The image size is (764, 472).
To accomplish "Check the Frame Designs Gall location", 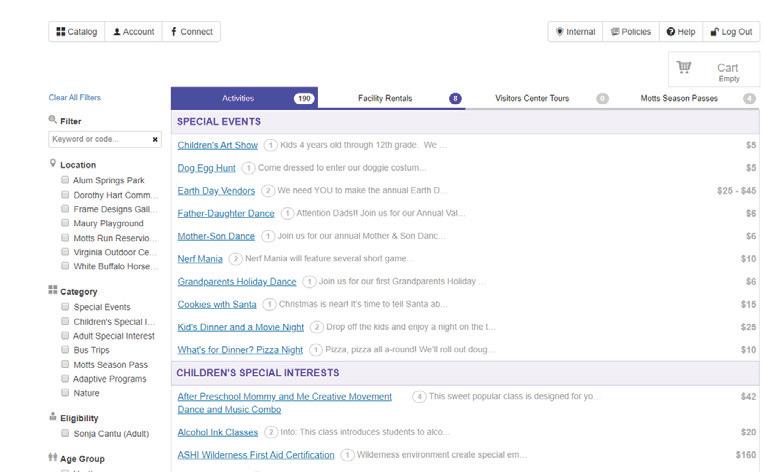I will [x=65, y=209].
